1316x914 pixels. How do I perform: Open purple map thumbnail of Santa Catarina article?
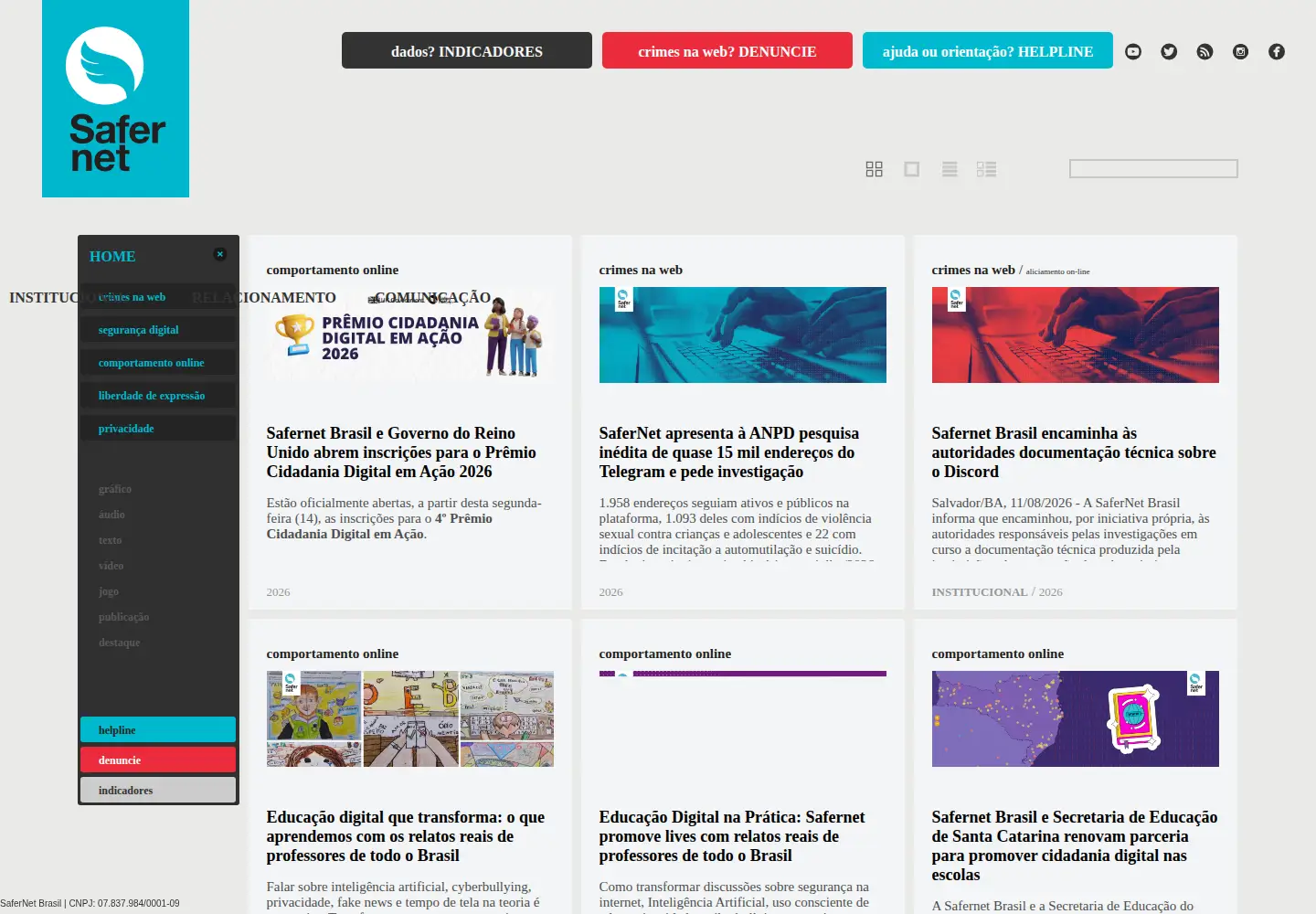(x=1076, y=719)
